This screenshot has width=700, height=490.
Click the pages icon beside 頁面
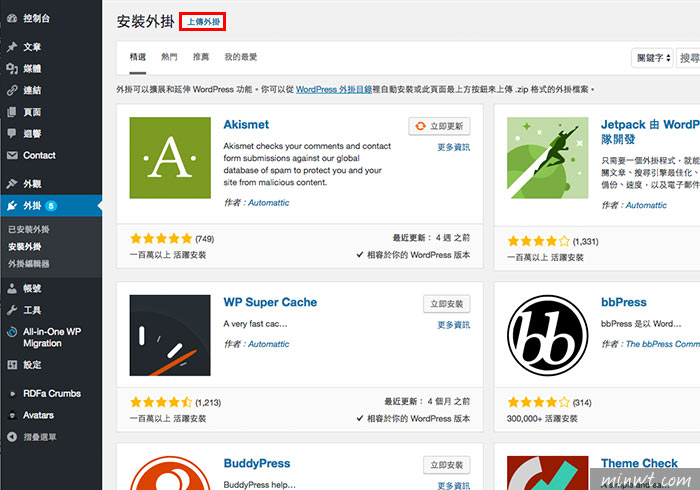pyautogui.click(x=12, y=112)
